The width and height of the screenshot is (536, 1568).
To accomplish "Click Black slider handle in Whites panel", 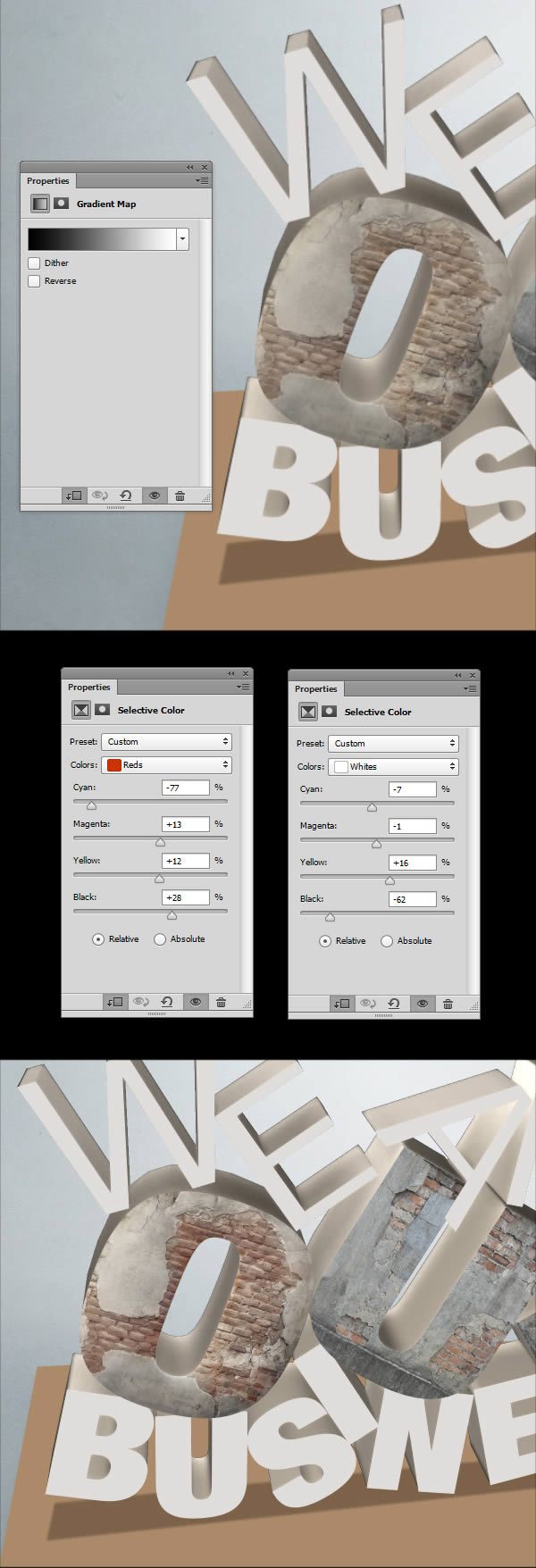I will pyautogui.click(x=330, y=917).
